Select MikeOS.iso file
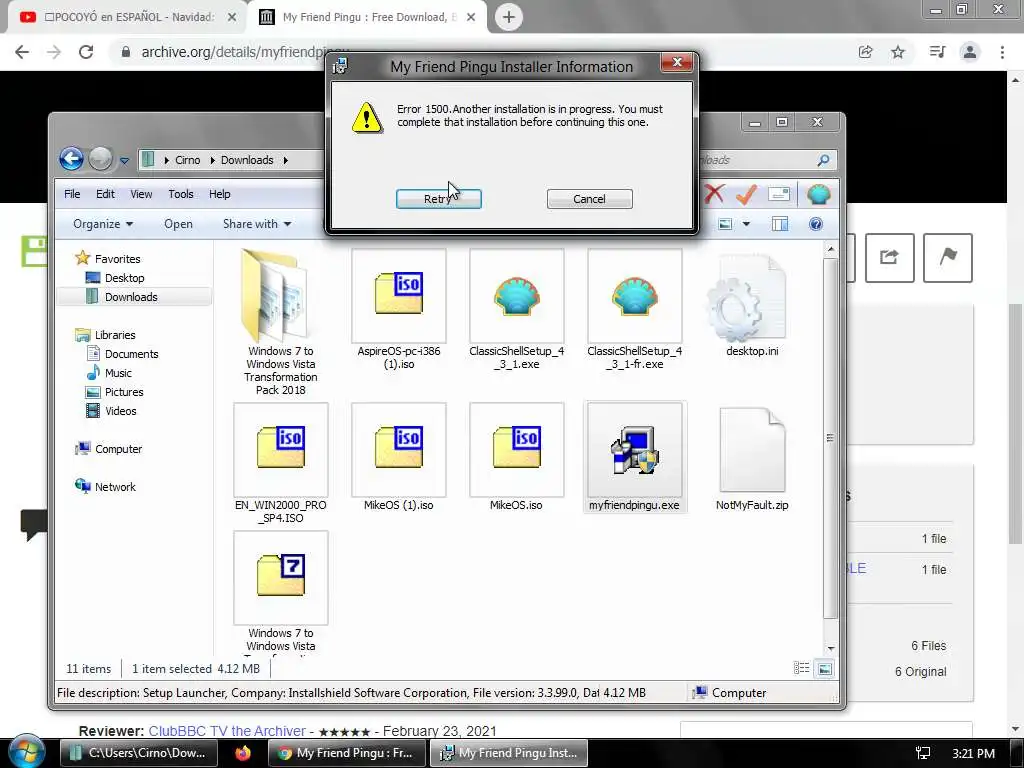This screenshot has width=1024, height=768. pyautogui.click(x=517, y=457)
